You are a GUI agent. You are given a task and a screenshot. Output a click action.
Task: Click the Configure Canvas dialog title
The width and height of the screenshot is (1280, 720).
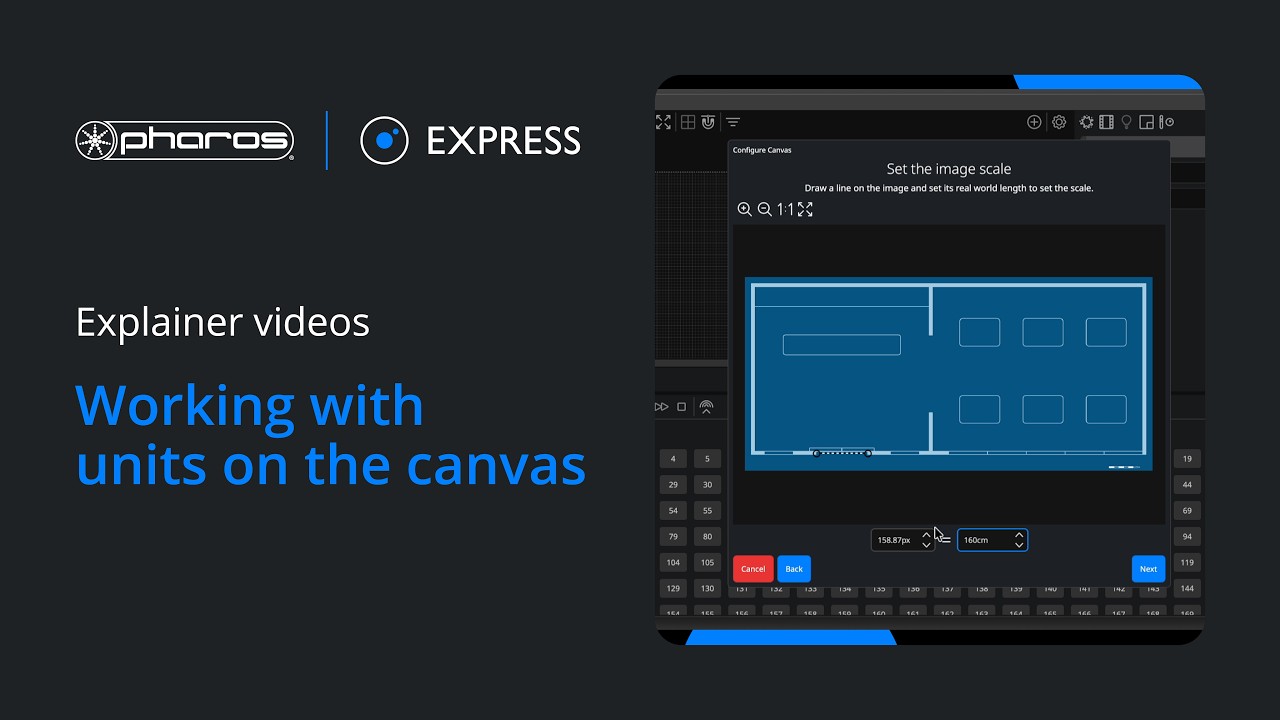click(762, 150)
